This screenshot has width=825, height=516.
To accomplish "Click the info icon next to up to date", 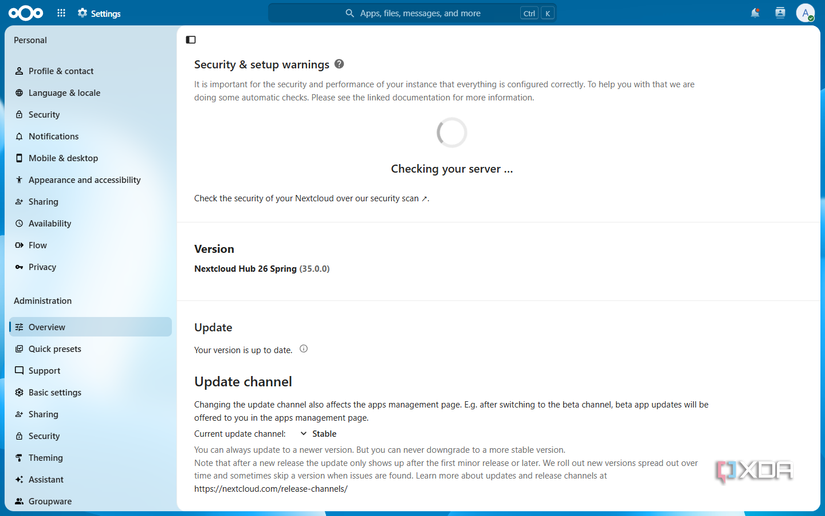I will click(304, 349).
